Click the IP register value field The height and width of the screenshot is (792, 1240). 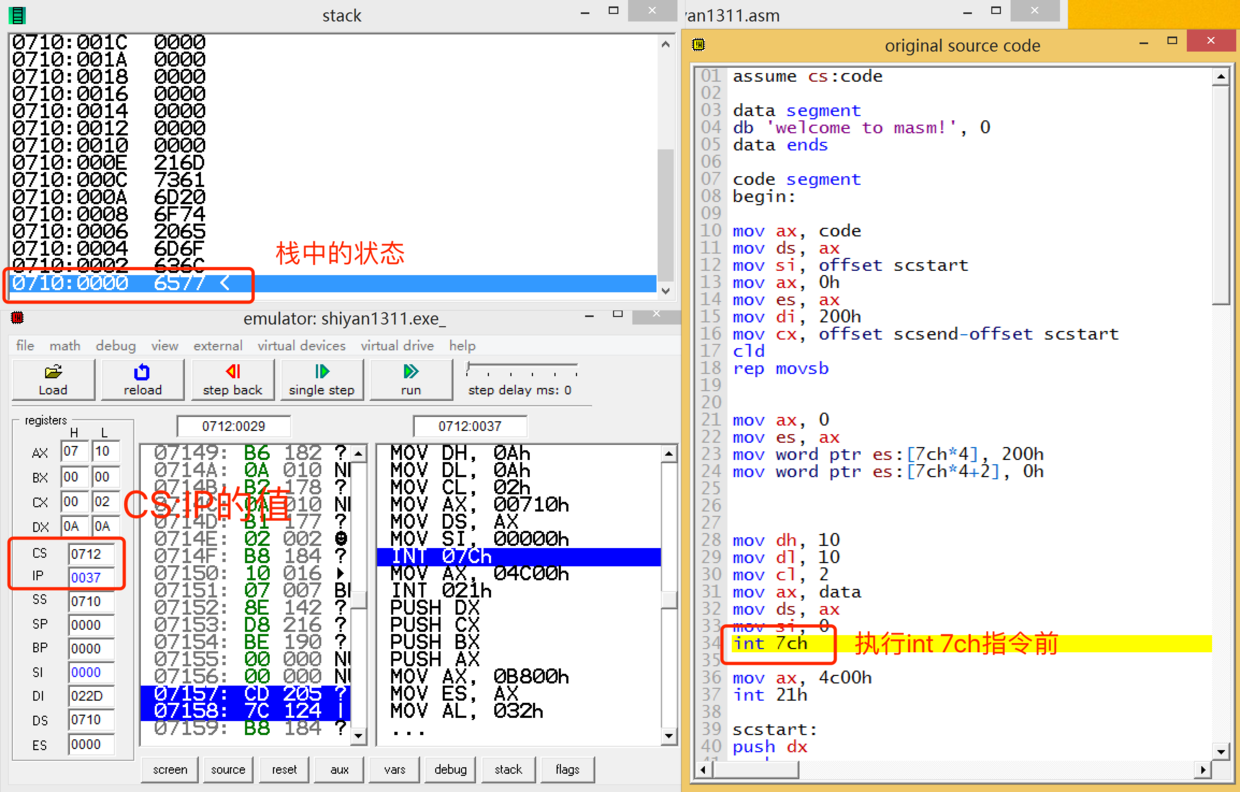coord(92,577)
